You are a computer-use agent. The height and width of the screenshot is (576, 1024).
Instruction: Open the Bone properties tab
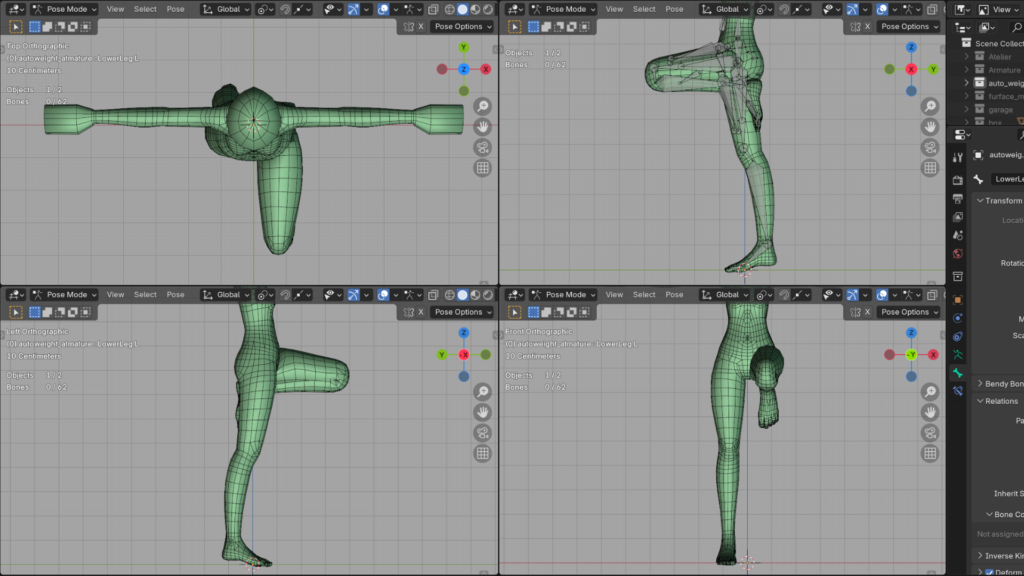point(958,373)
